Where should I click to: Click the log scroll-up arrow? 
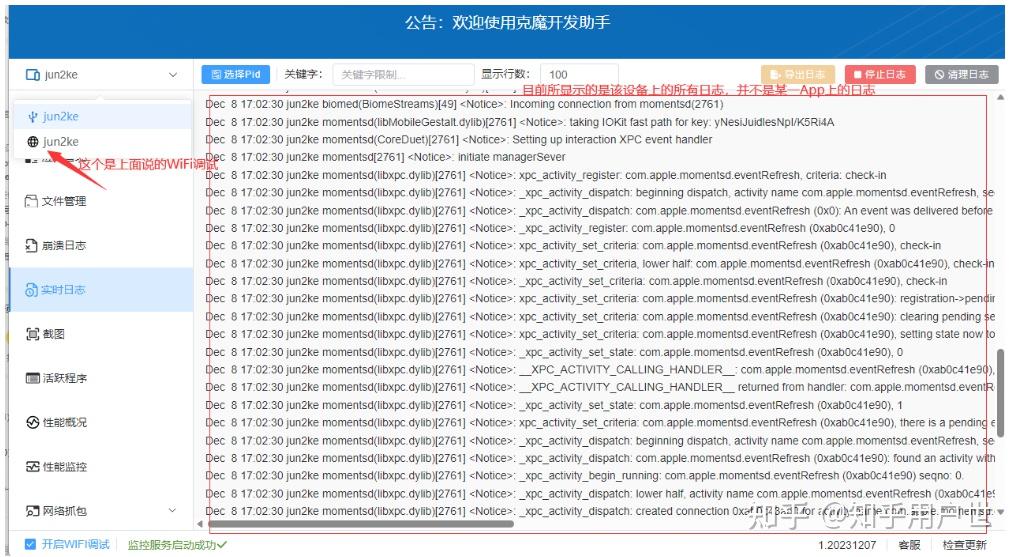1000,97
